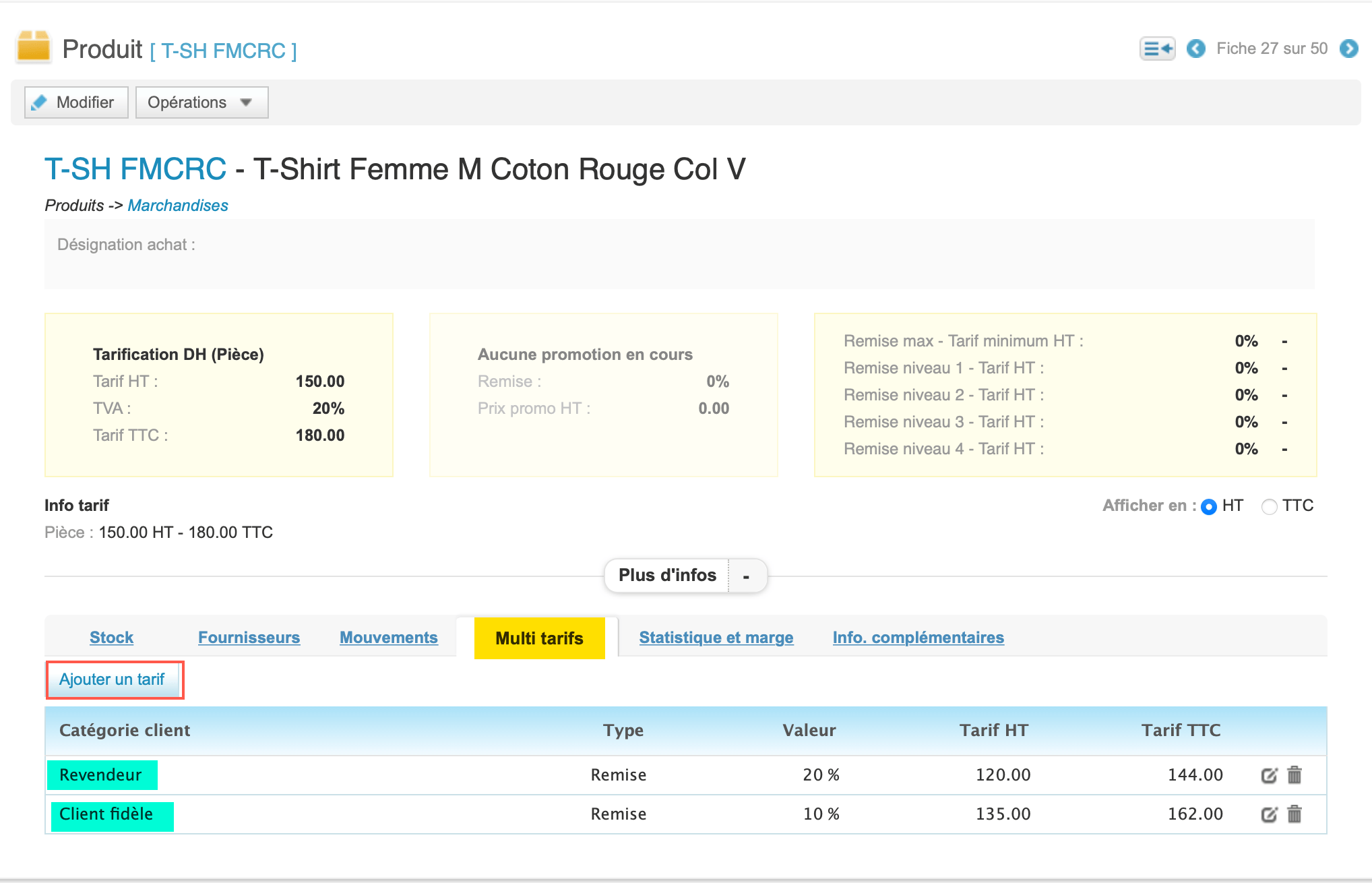Click the edit pencil icon on Revendeur tariff row

[x=1270, y=774]
